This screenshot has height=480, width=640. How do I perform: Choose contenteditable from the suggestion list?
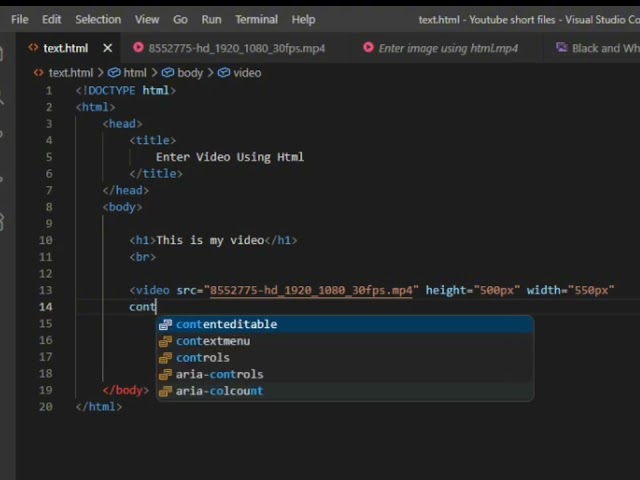click(345, 324)
